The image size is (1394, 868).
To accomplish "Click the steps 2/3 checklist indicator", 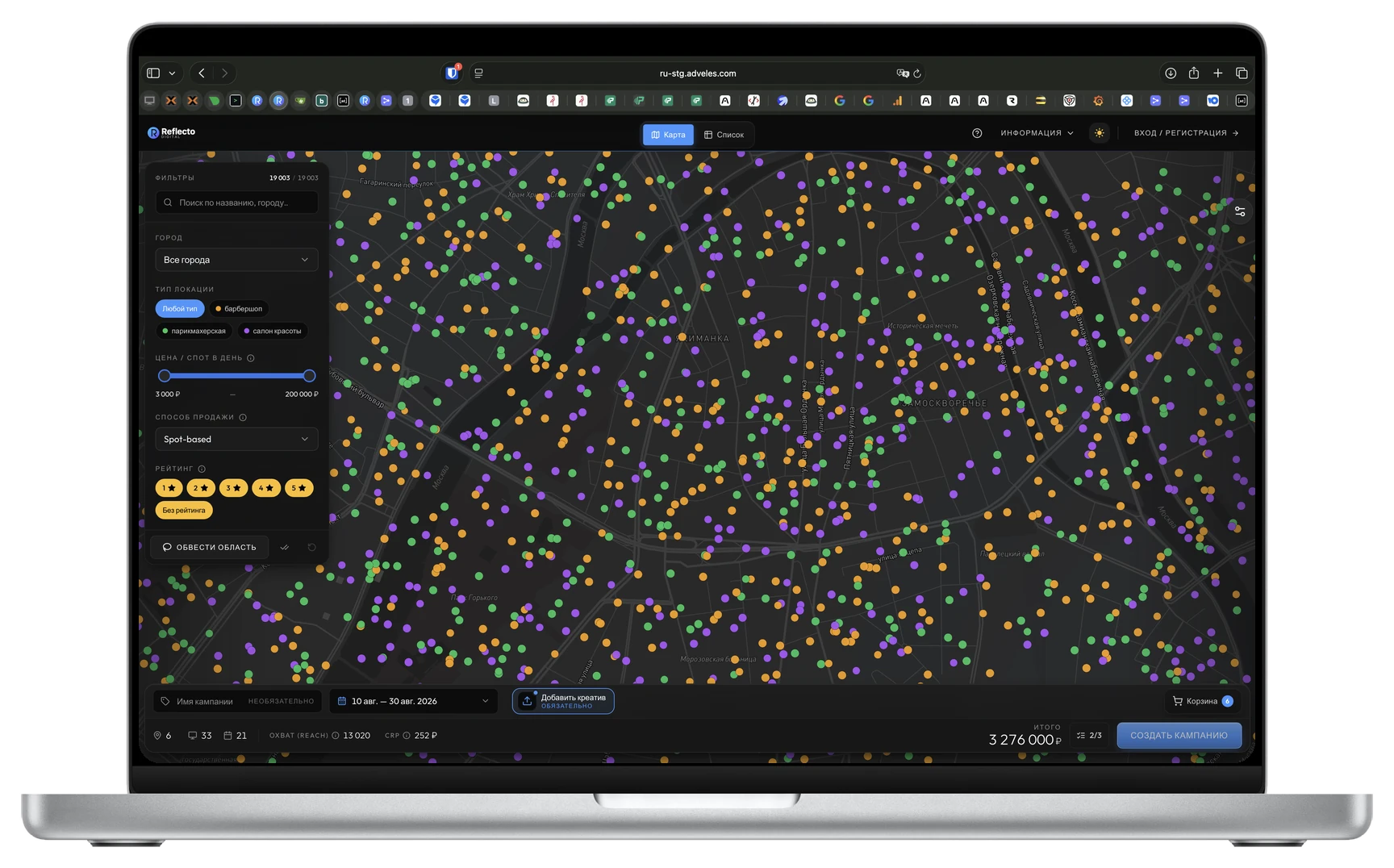I will (x=1089, y=736).
